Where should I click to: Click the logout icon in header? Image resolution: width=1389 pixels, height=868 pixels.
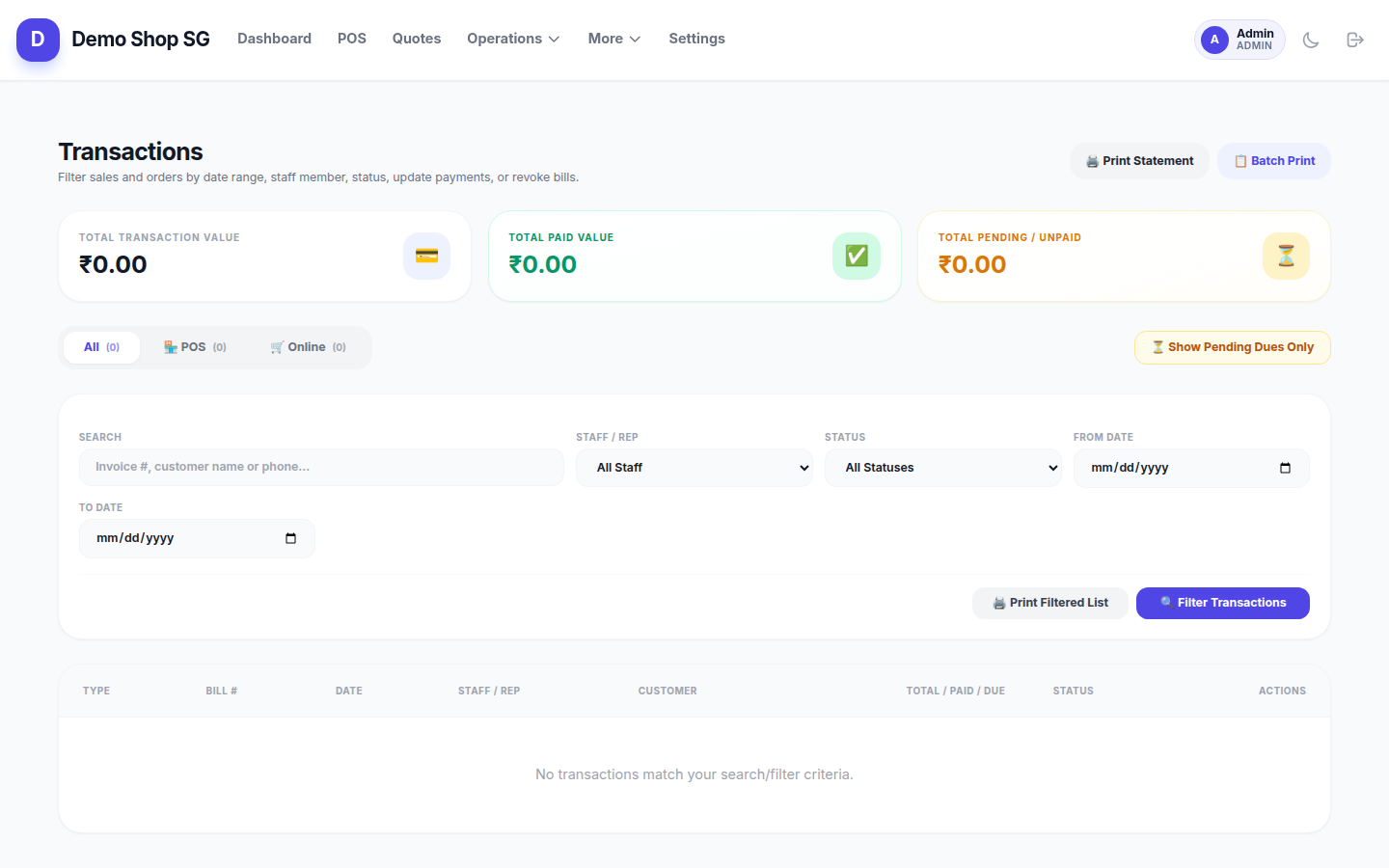click(1355, 40)
